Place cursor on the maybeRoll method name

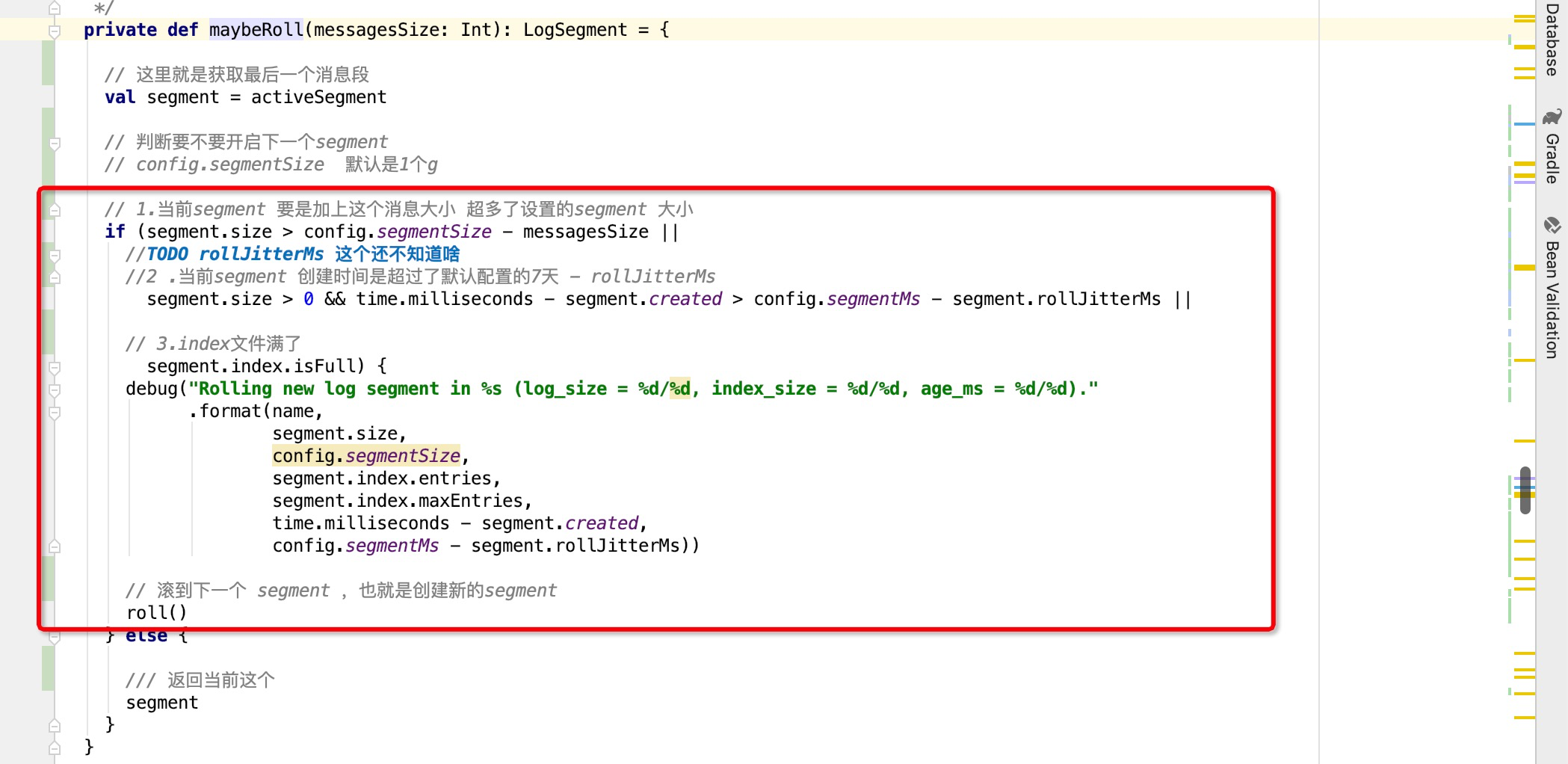[x=256, y=30]
